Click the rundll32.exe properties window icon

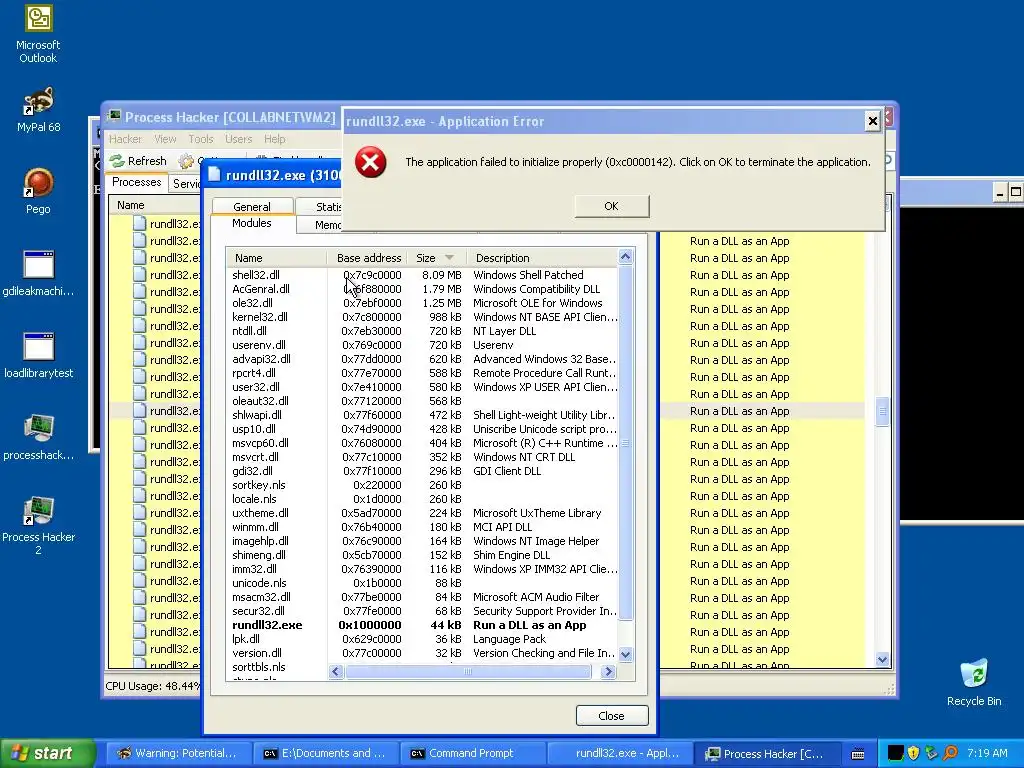[214, 174]
